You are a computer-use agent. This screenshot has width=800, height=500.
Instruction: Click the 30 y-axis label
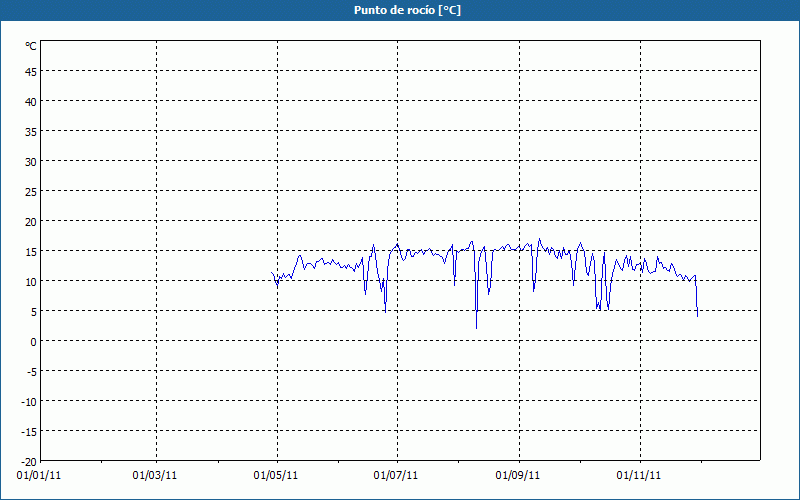pyautogui.click(x=31, y=162)
